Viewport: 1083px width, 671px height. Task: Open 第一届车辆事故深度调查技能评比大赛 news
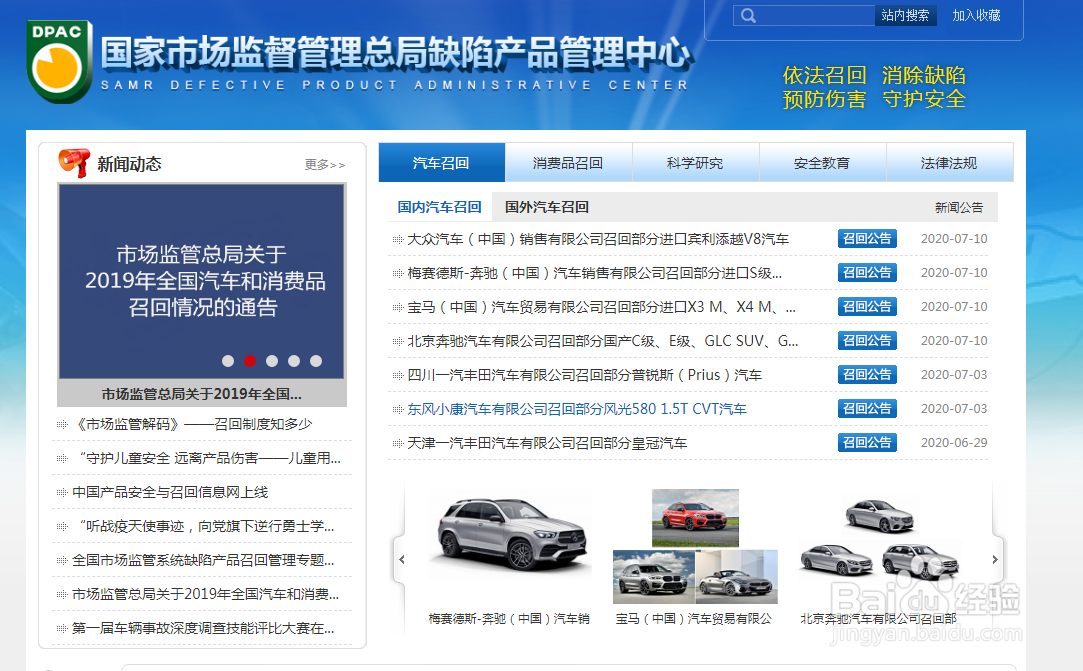(203, 628)
